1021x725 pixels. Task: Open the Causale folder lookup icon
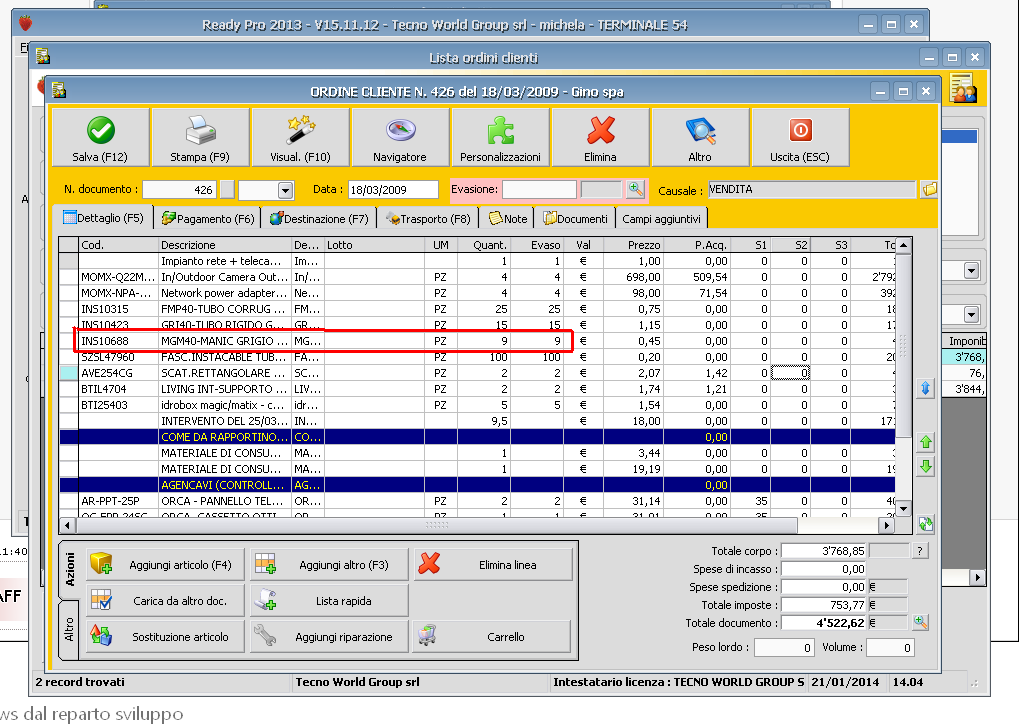click(929, 189)
